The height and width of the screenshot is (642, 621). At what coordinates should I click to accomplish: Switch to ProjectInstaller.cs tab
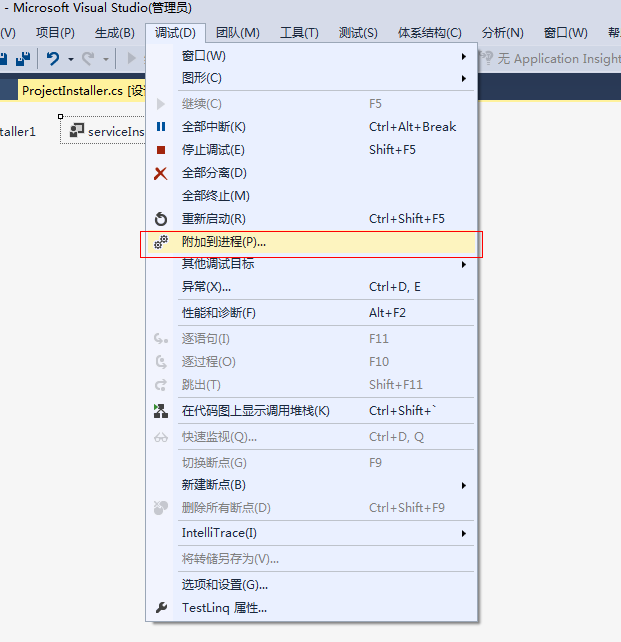tap(81, 90)
